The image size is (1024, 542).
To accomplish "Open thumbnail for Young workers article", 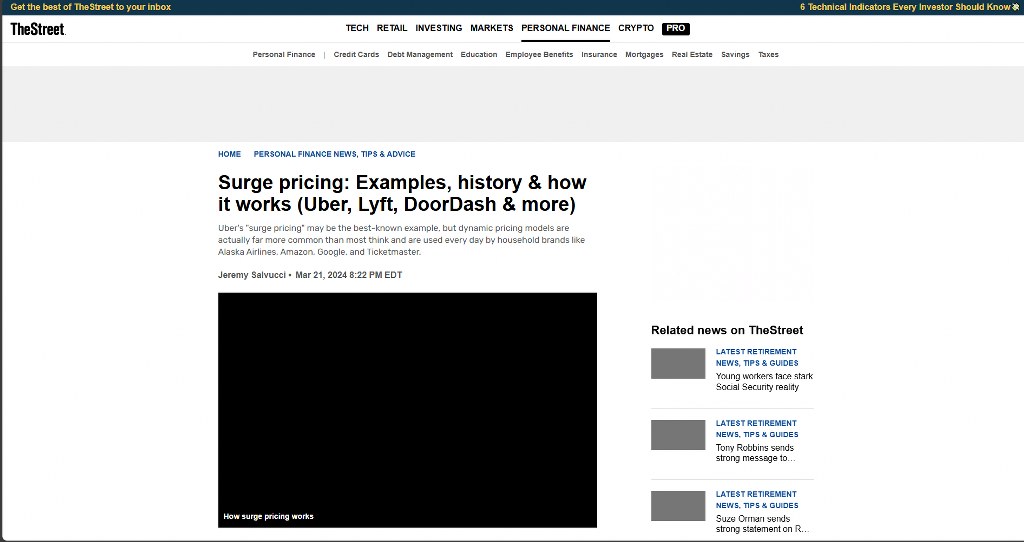I will pos(678,363).
